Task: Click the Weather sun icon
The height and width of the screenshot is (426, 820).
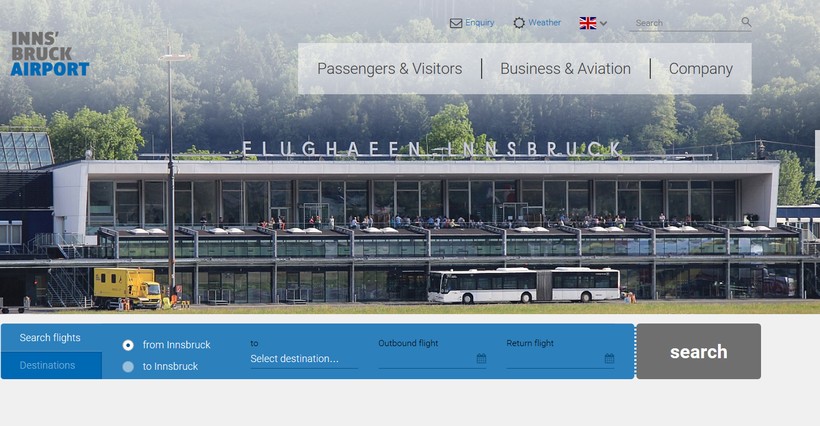Action: [x=519, y=23]
